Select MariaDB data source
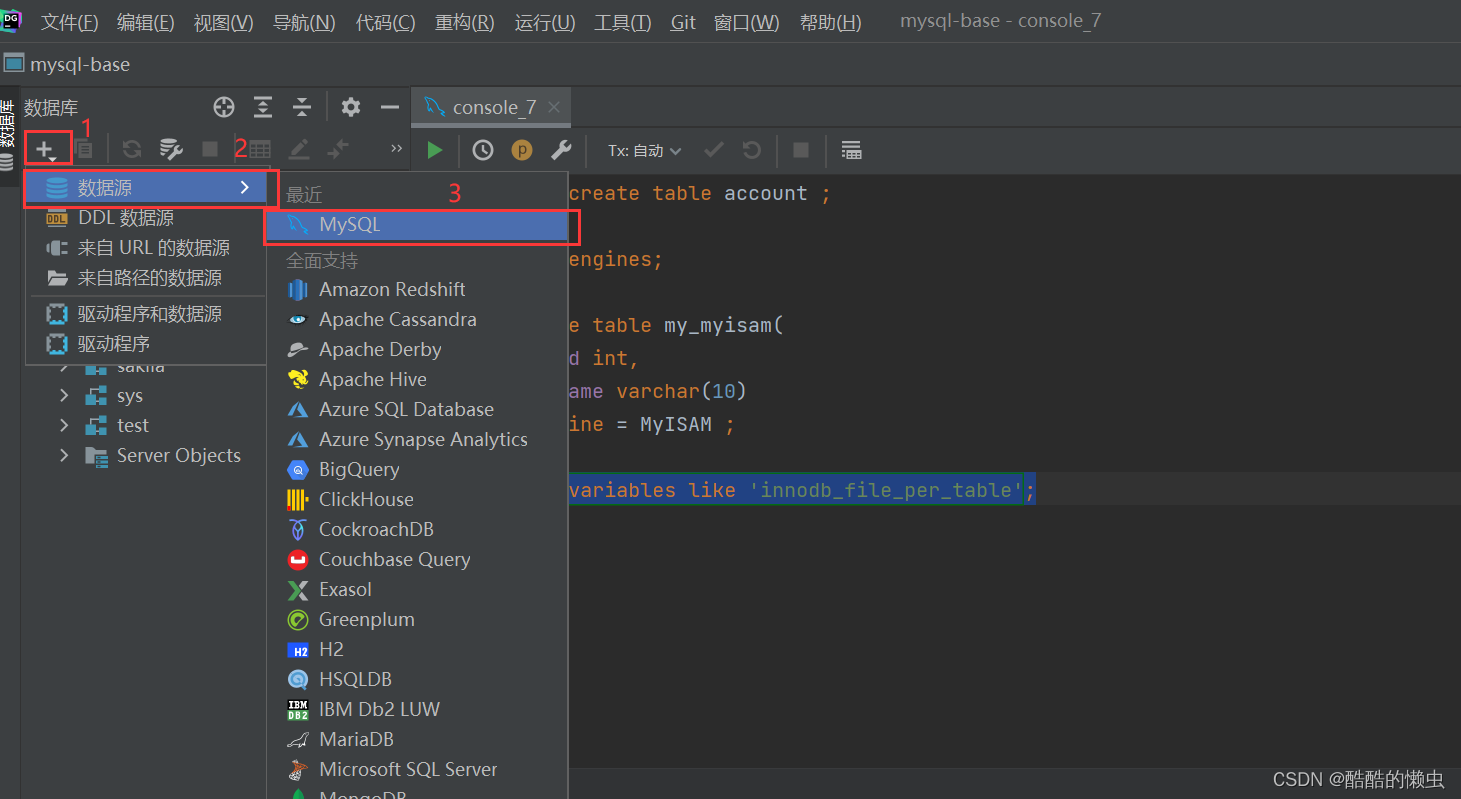This screenshot has width=1461, height=799. [417, 739]
